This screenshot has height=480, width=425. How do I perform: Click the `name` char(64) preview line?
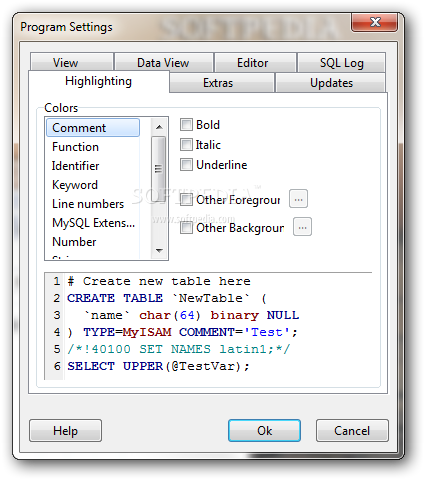click(192, 315)
